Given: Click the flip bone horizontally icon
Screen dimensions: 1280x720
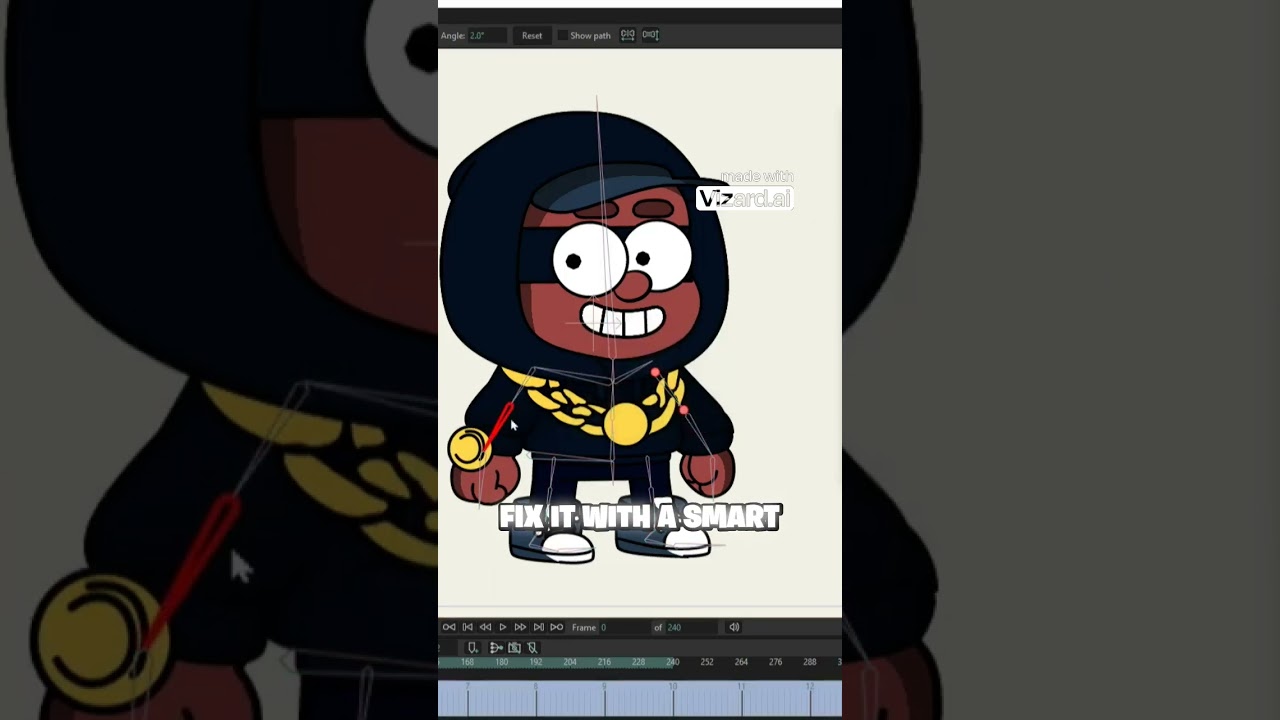Looking at the screenshot, I should pos(628,35).
